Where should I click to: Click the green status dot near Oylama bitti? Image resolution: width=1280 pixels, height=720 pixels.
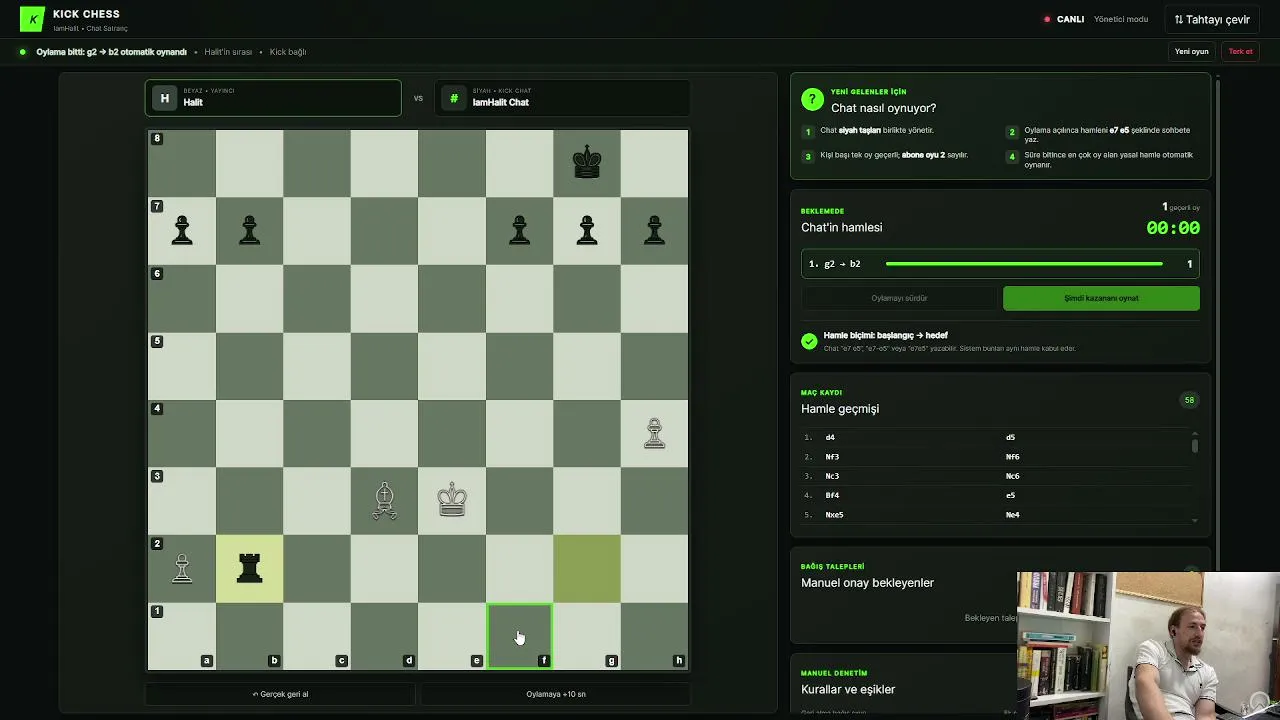click(23, 52)
